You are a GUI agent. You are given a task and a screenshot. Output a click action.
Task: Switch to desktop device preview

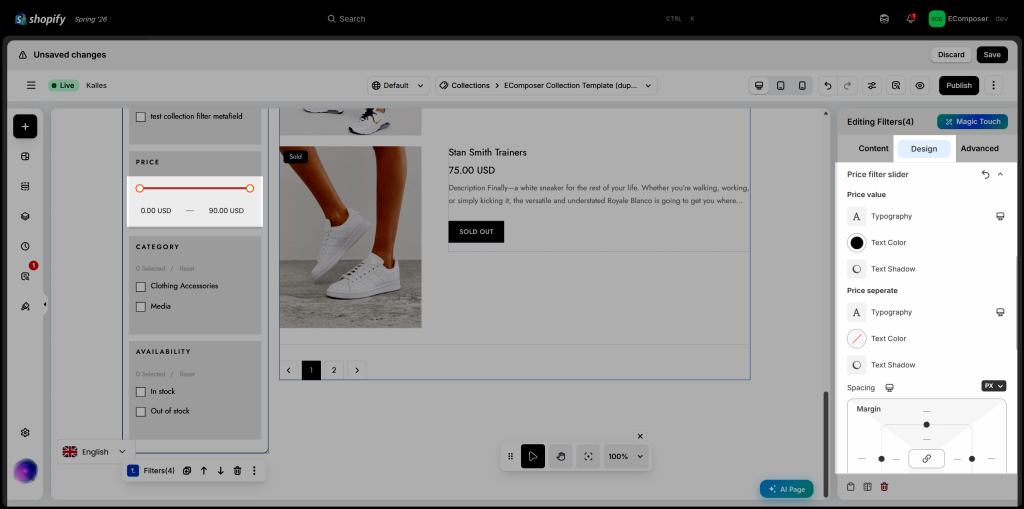coord(759,85)
